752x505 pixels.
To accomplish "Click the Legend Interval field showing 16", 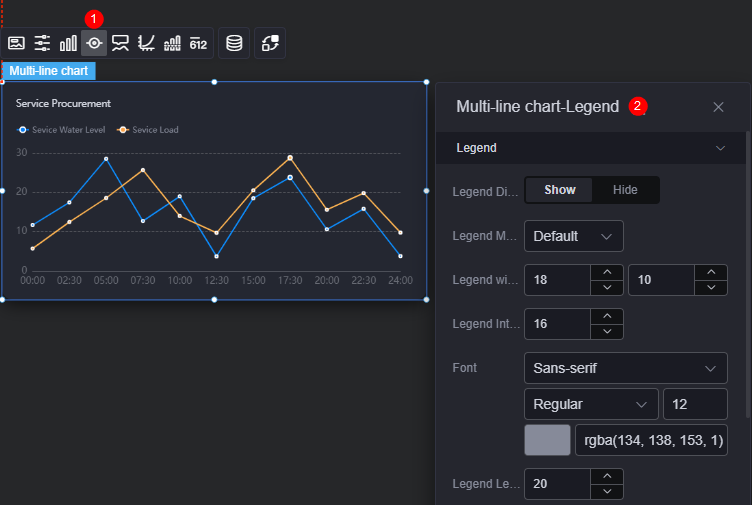I will click(x=557, y=324).
